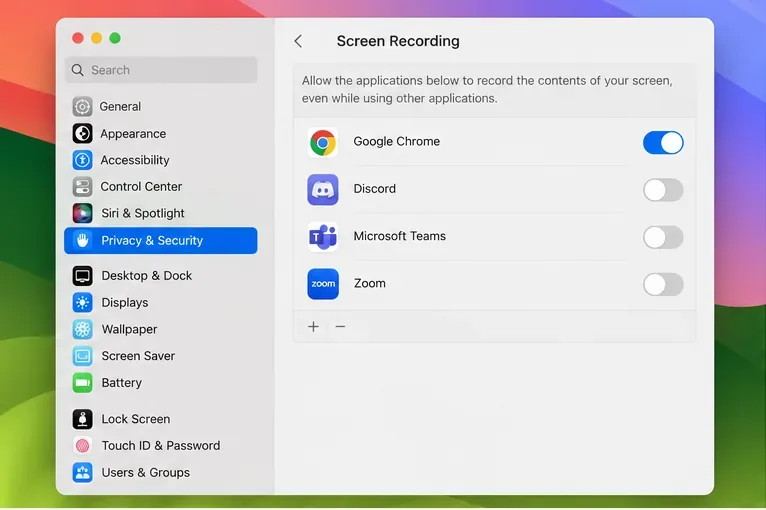Open Appearance settings
The image size is (766, 510).
point(161,133)
